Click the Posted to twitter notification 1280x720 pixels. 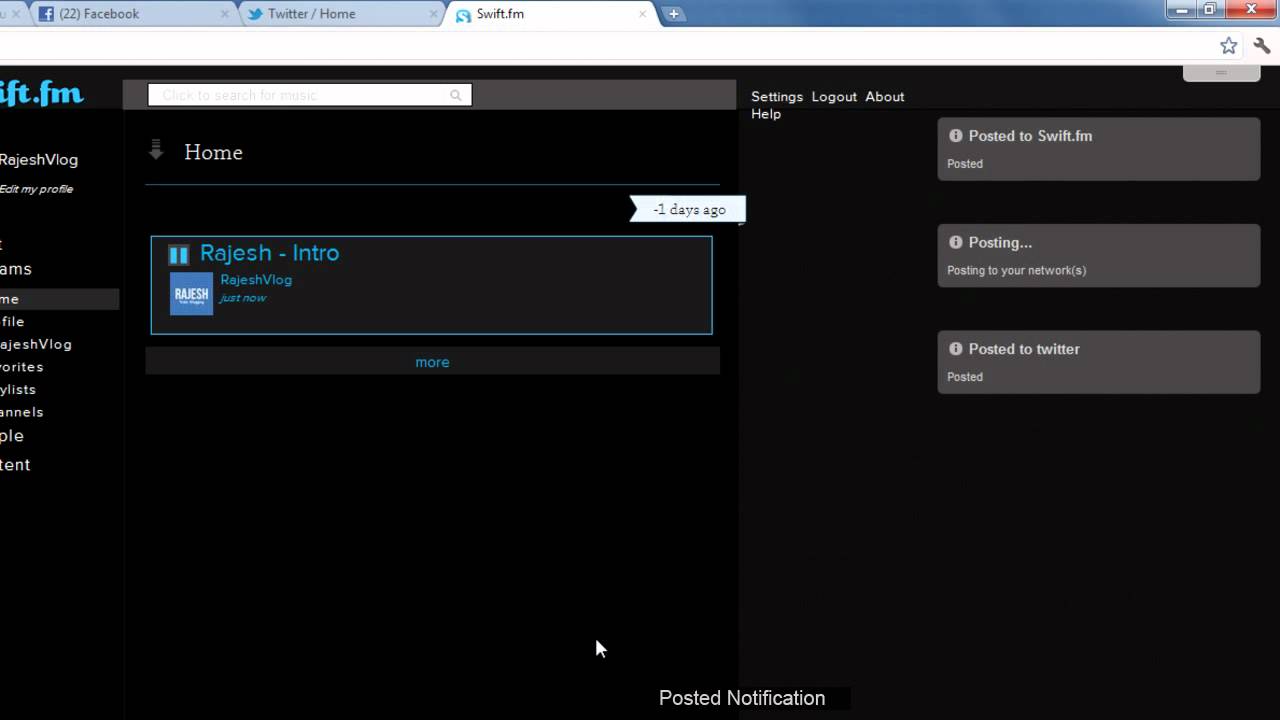(1099, 362)
